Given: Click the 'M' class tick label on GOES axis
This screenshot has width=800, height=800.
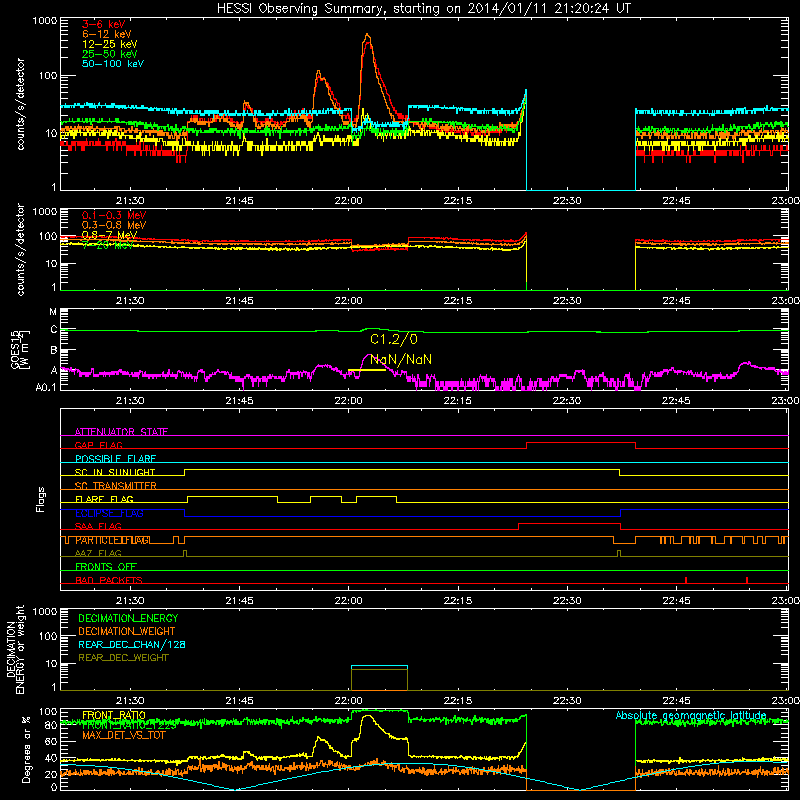Looking at the screenshot, I should coord(53,312).
